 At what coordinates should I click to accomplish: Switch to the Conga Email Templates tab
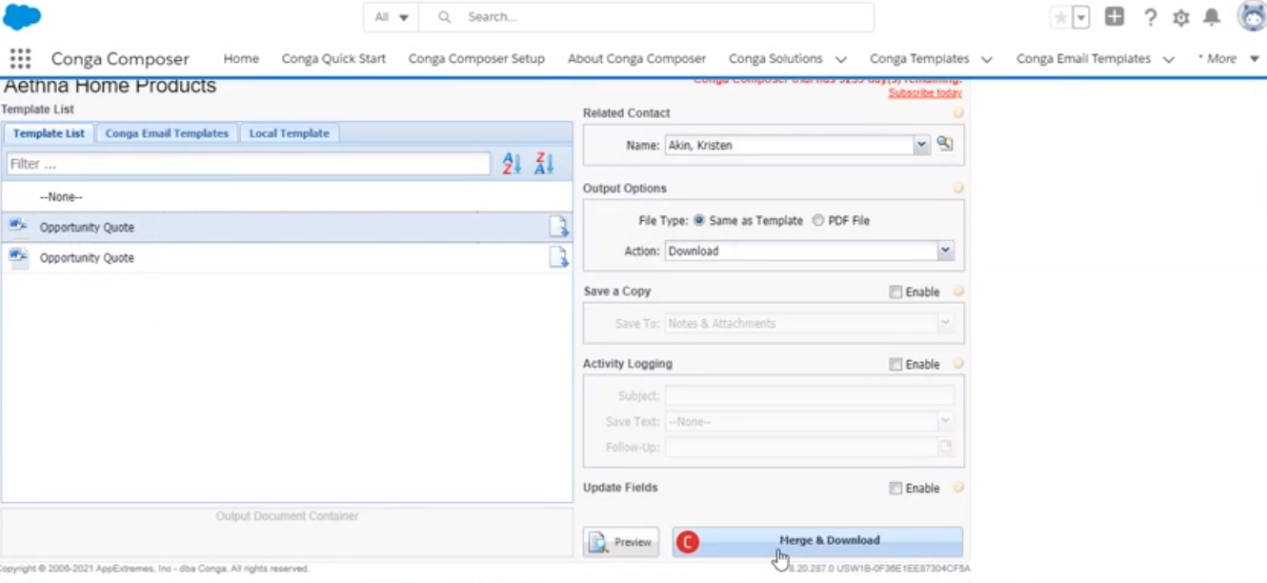pyautogui.click(x=166, y=133)
